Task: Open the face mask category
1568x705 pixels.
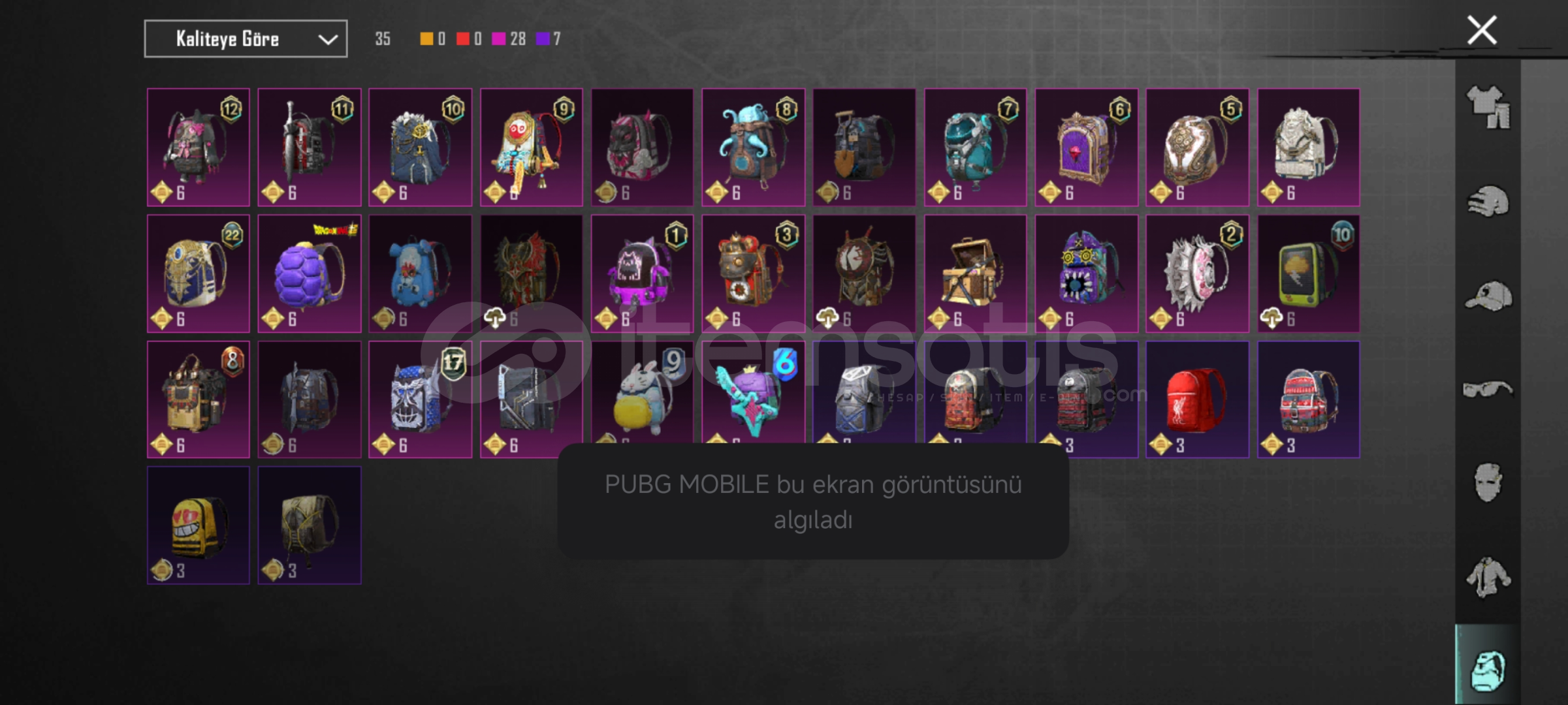Action: click(1488, 483)
